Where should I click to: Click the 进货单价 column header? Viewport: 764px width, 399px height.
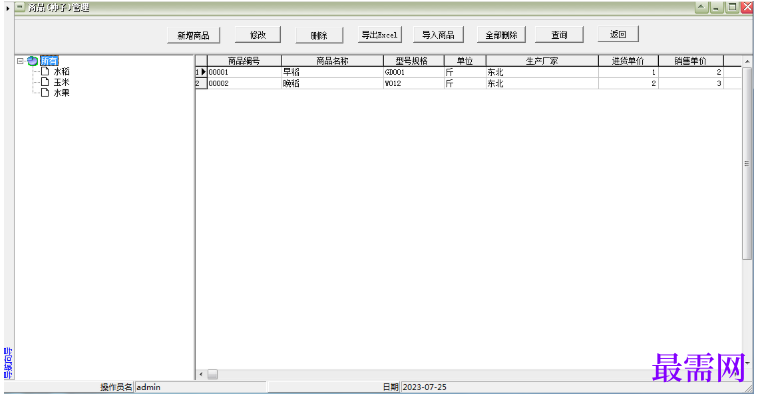click(628, 61)
